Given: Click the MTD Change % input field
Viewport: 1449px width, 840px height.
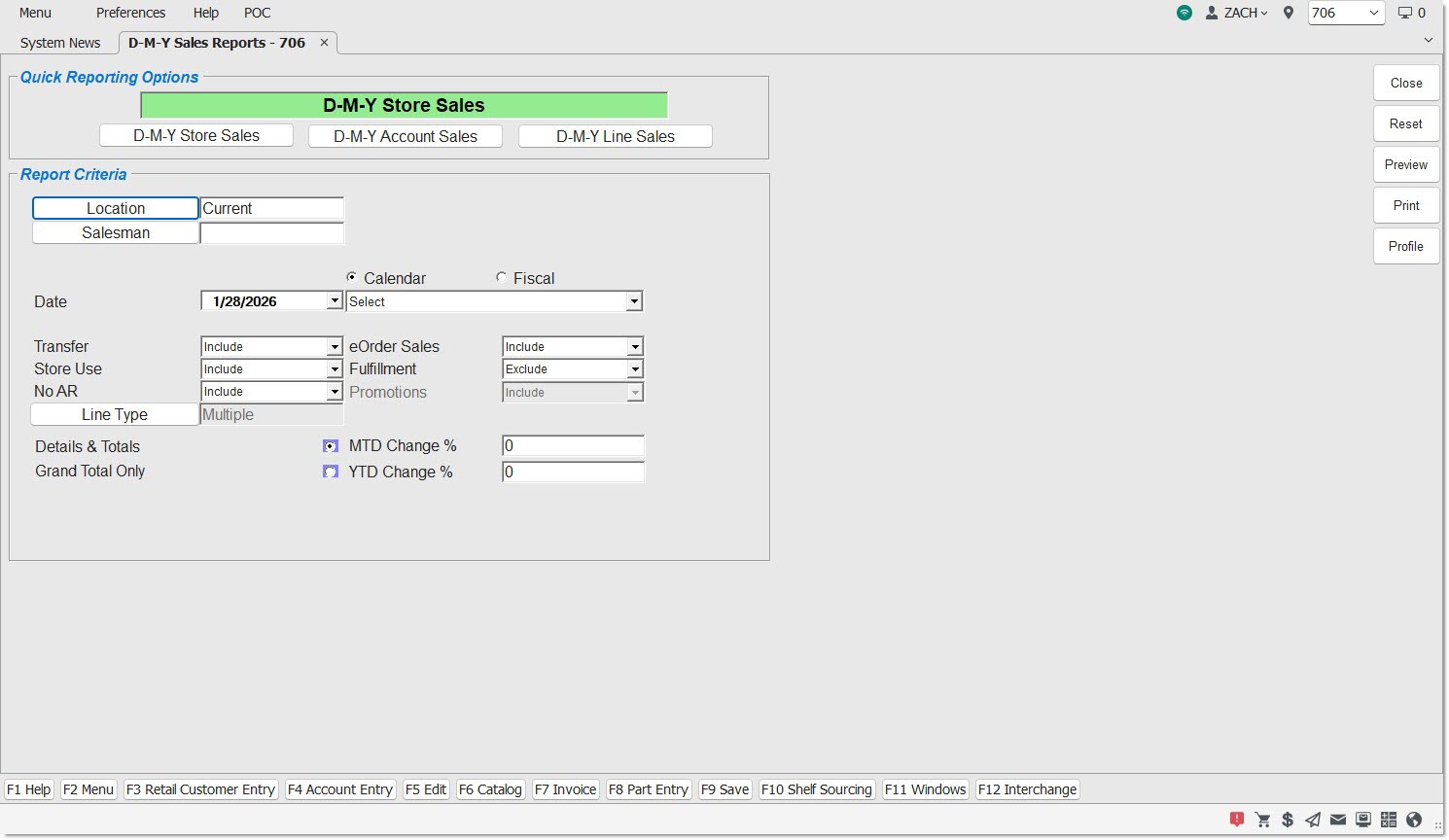Looking at the screenshot, I should click(x=573, y=446).
